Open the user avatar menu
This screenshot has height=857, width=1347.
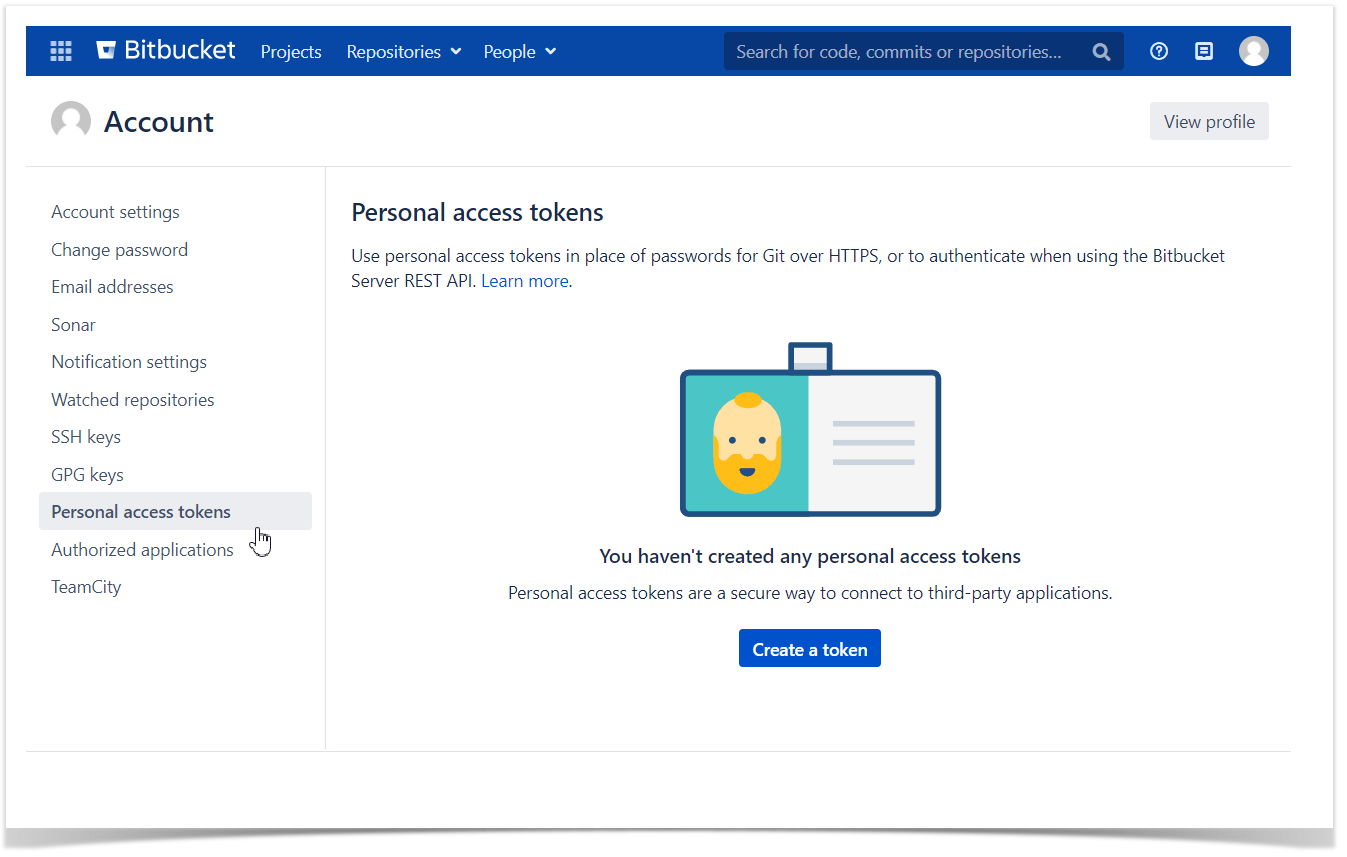pos(1253,51)
